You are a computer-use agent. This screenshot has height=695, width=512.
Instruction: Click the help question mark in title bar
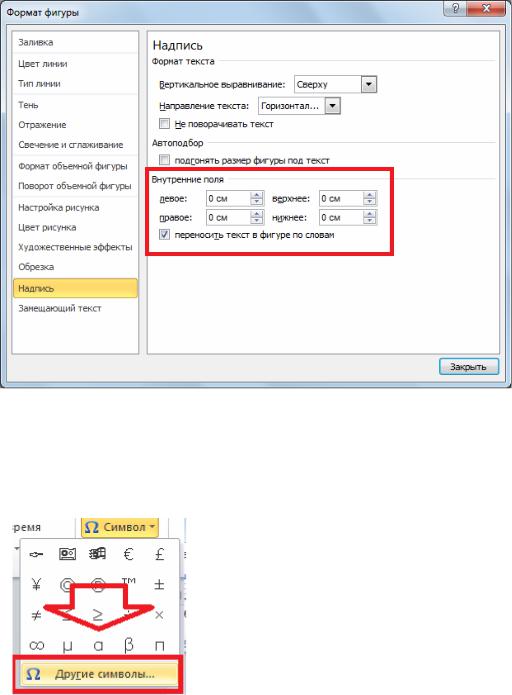[x=457, y=8]
